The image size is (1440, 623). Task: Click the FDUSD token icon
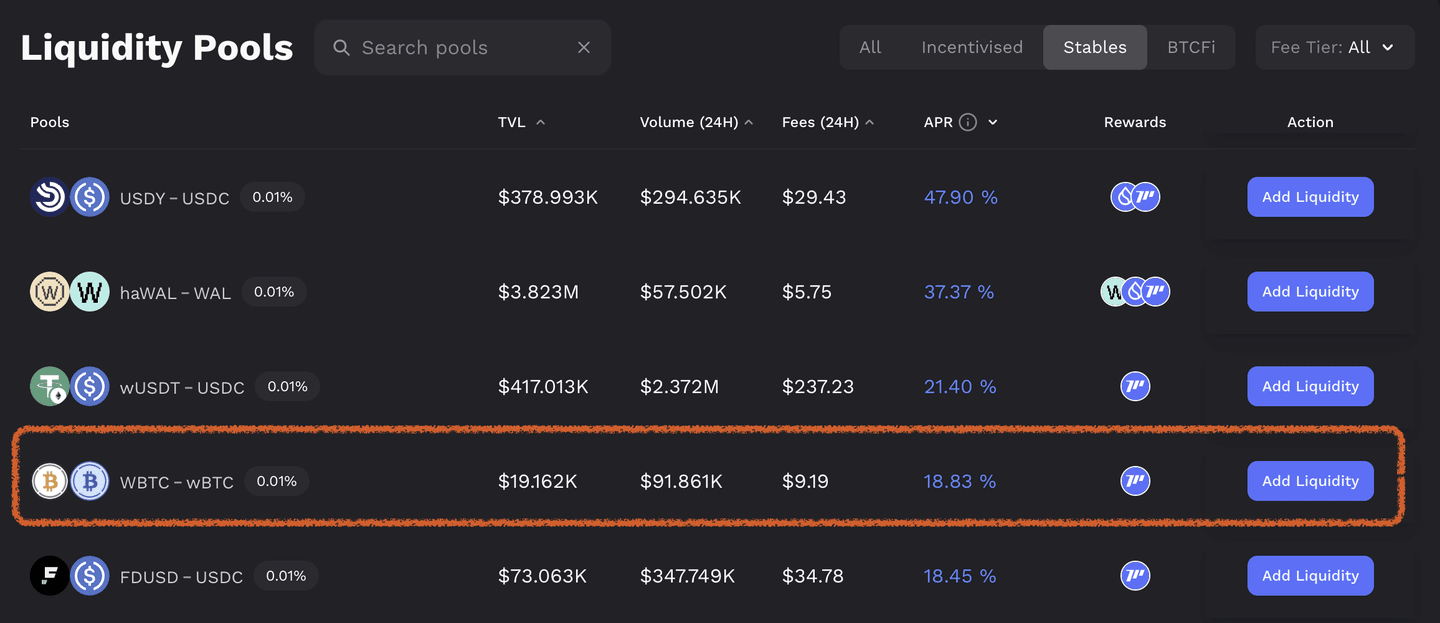click(49, 576)
